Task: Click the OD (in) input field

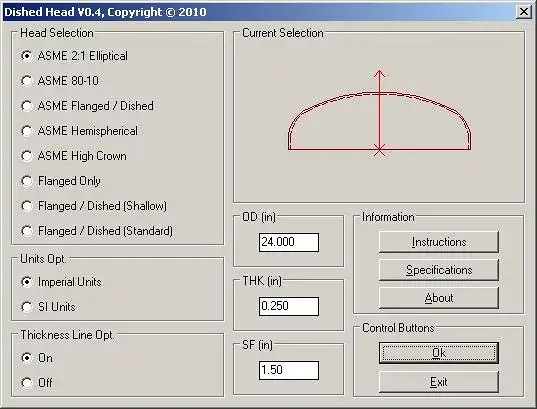Action: (289, 242)
